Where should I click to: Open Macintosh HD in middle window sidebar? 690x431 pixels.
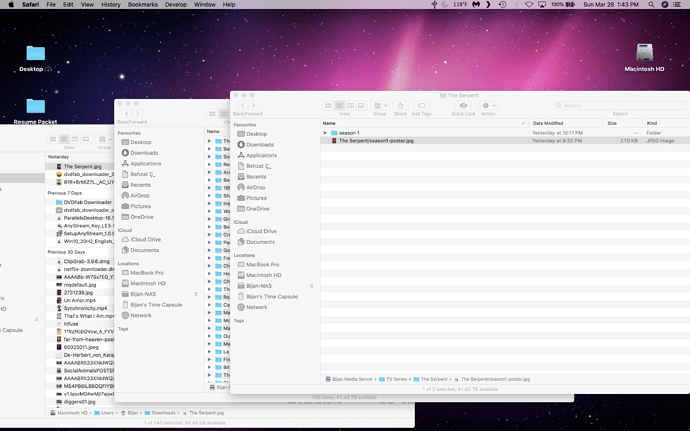pos(143,284)
